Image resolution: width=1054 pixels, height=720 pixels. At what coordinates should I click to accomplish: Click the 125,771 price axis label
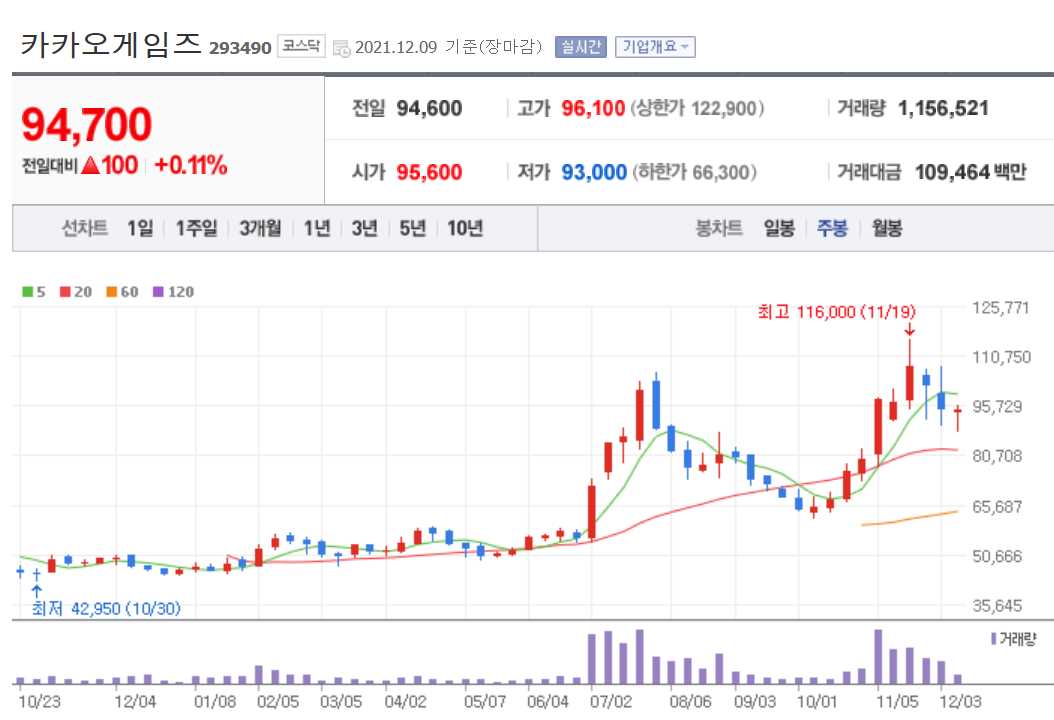pyautogui.click(x=1001, y=308)
